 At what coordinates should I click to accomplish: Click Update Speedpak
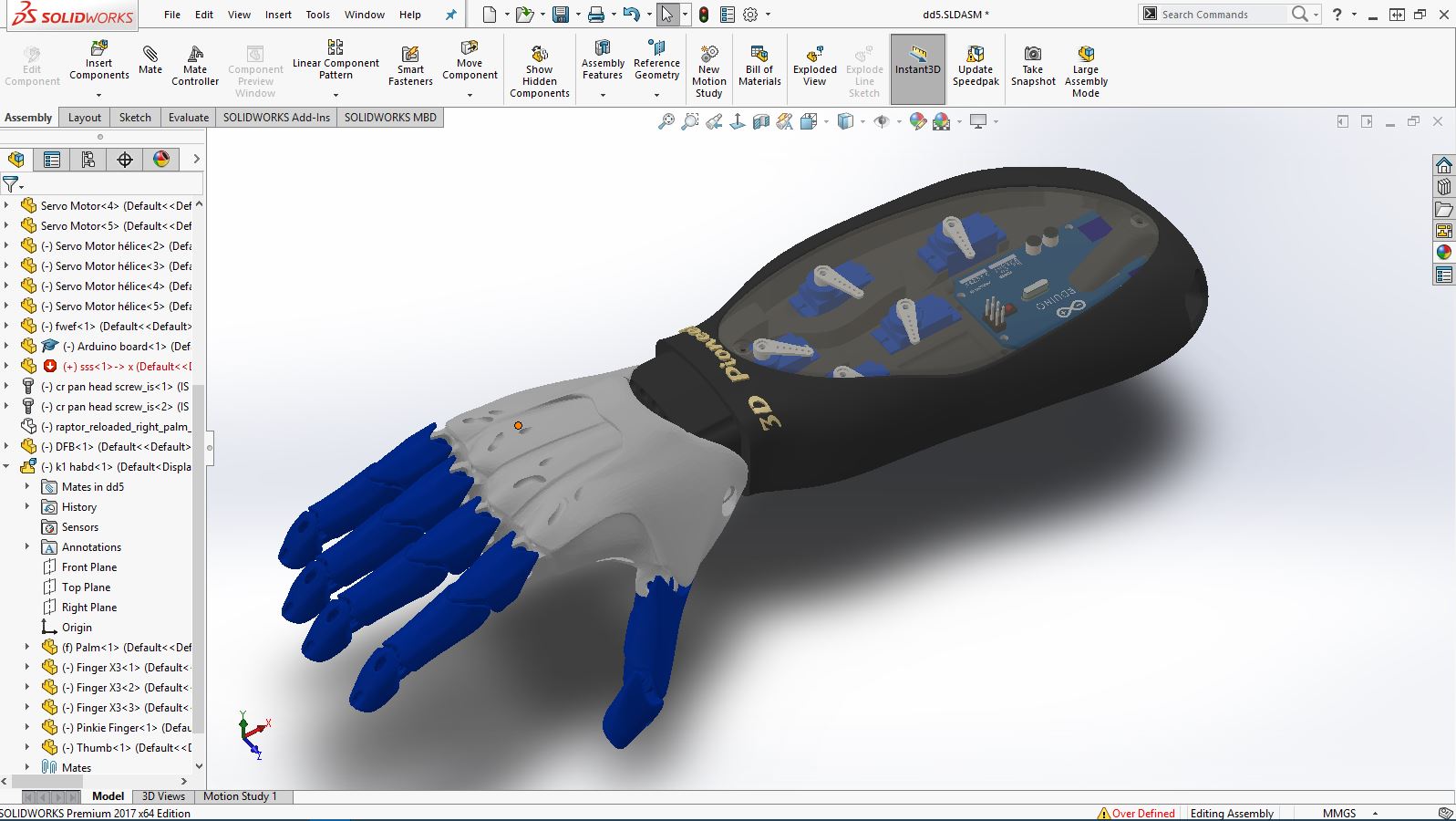click(x=976, y=66)
